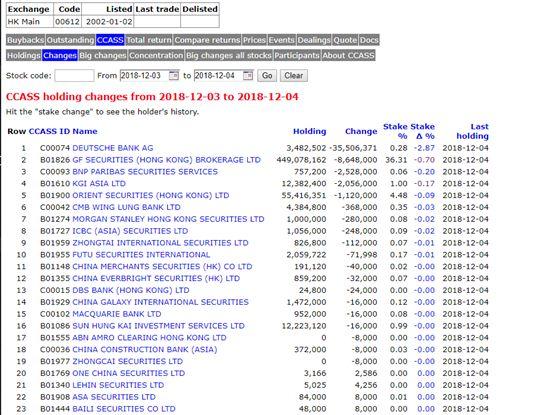Select the Total return tab

[149, 40]
